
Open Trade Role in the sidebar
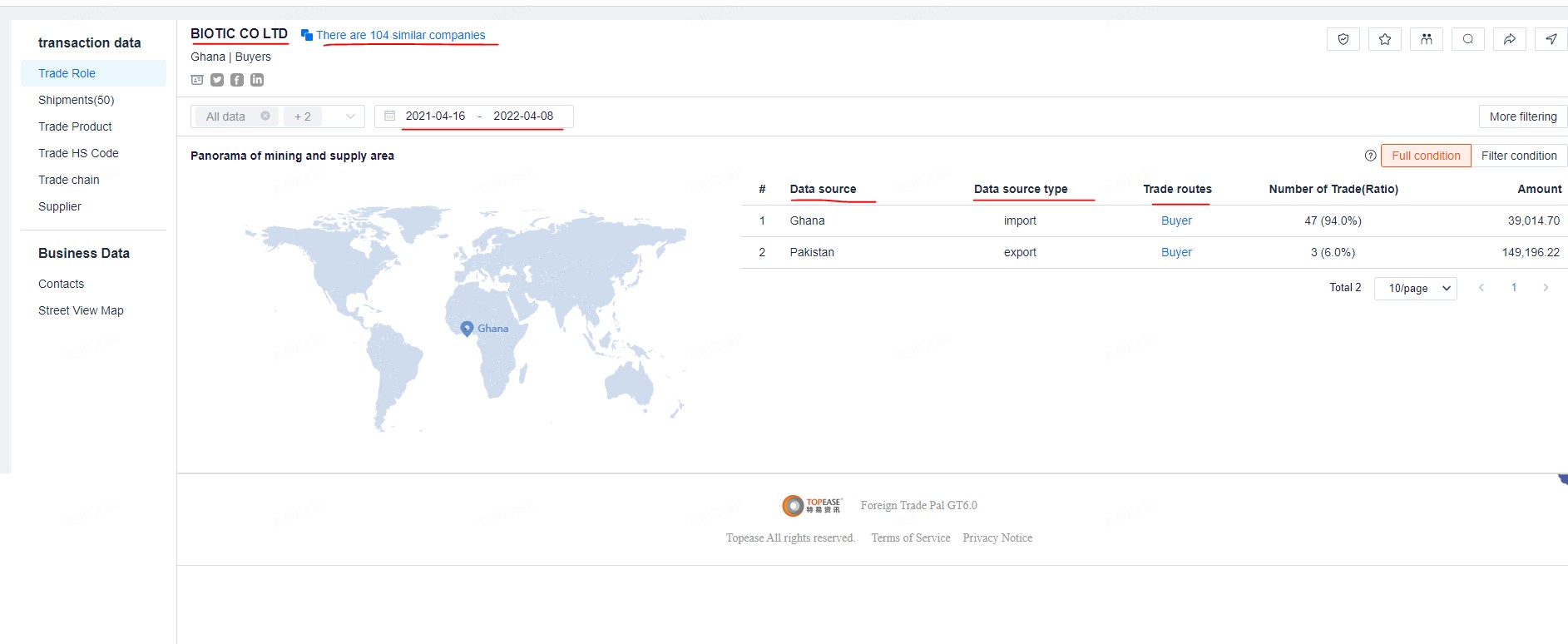[93, 73]
